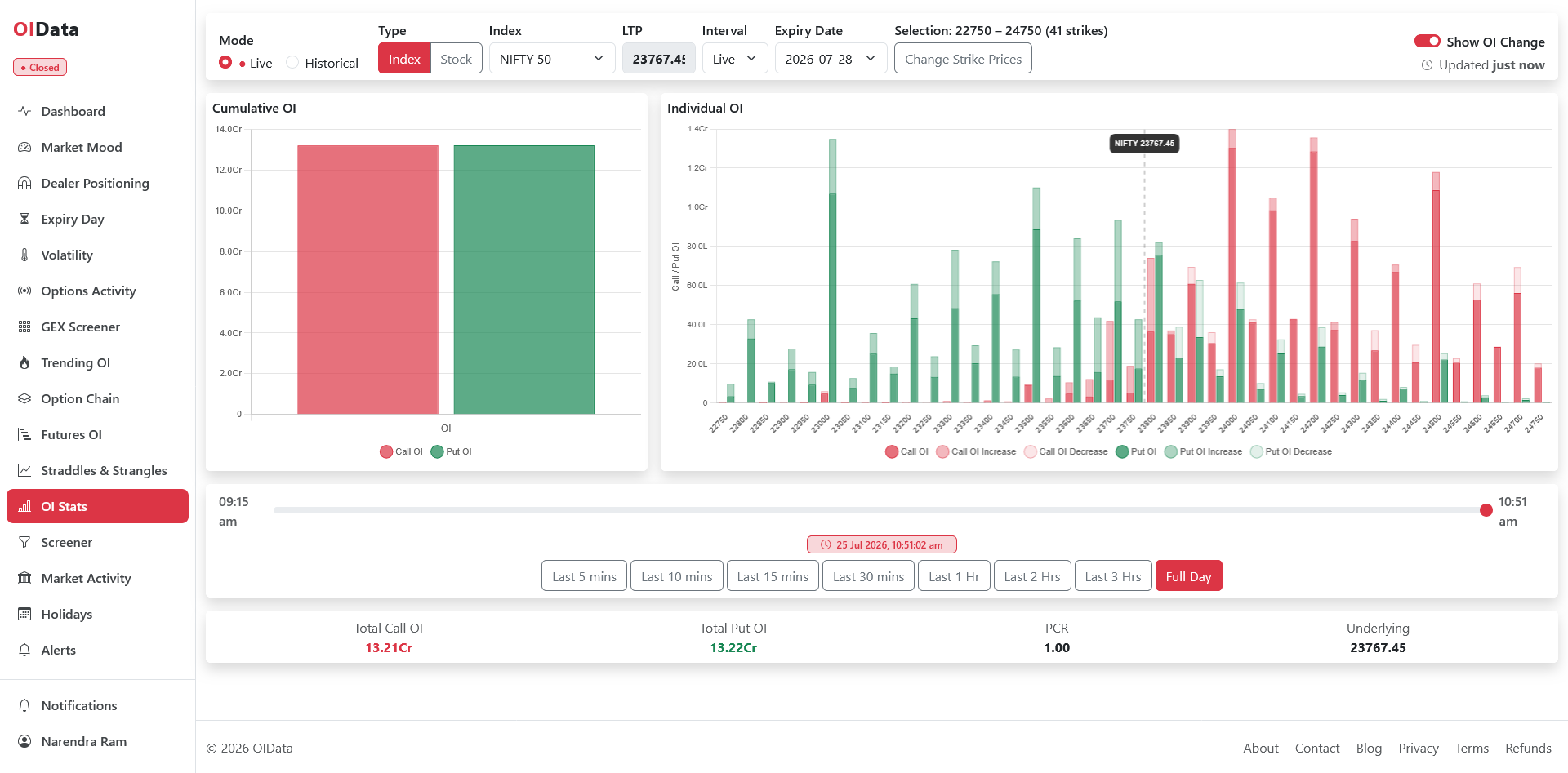This screenshot has width=1568, height=773.
Task: Click the red Call OI cumulative bar
Action: coord(367,279)
